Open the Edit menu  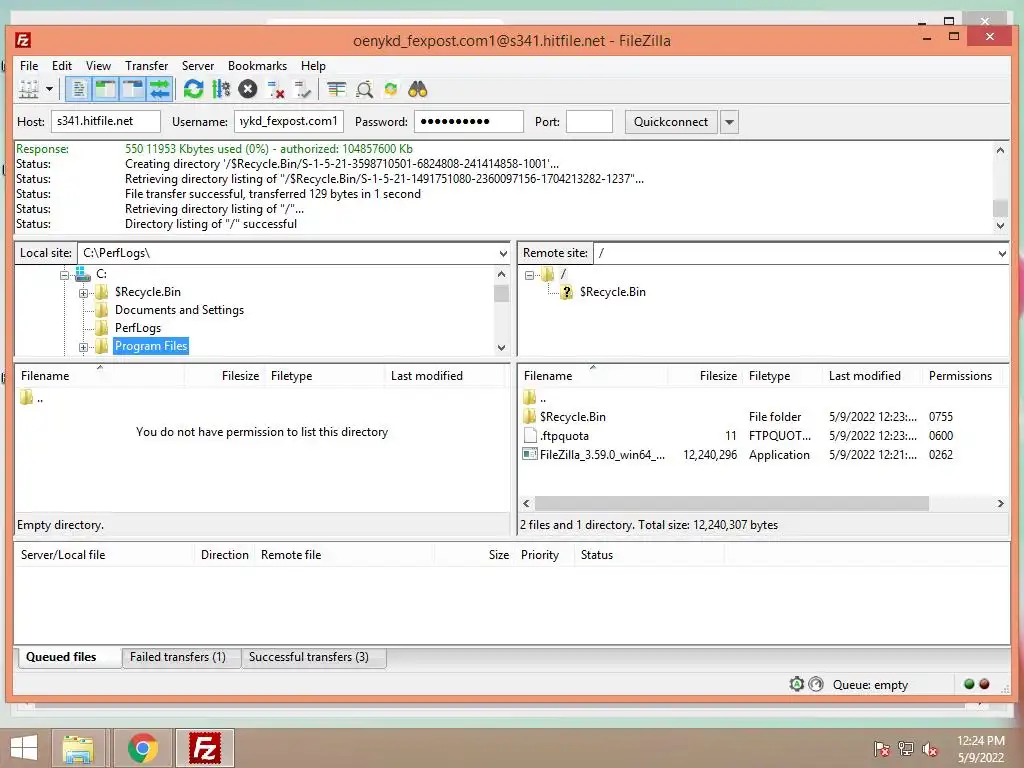(62, 66)
